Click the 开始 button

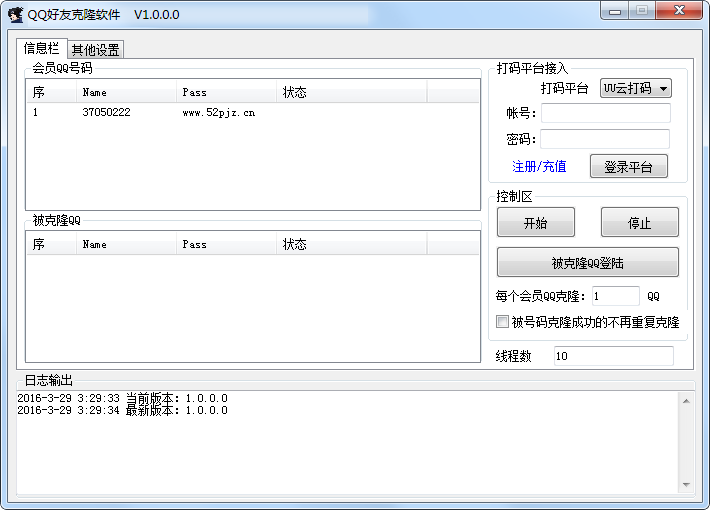click(535, 223)
